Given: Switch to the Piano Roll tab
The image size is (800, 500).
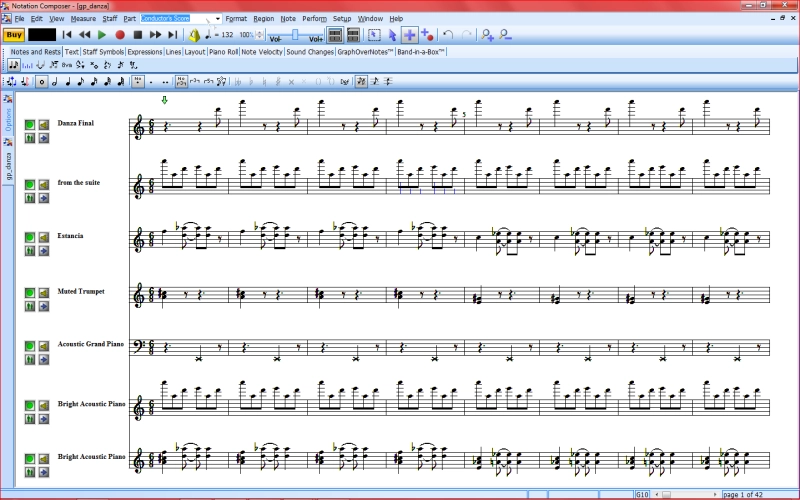Looking at the screenshot, I should coord(223,52).
